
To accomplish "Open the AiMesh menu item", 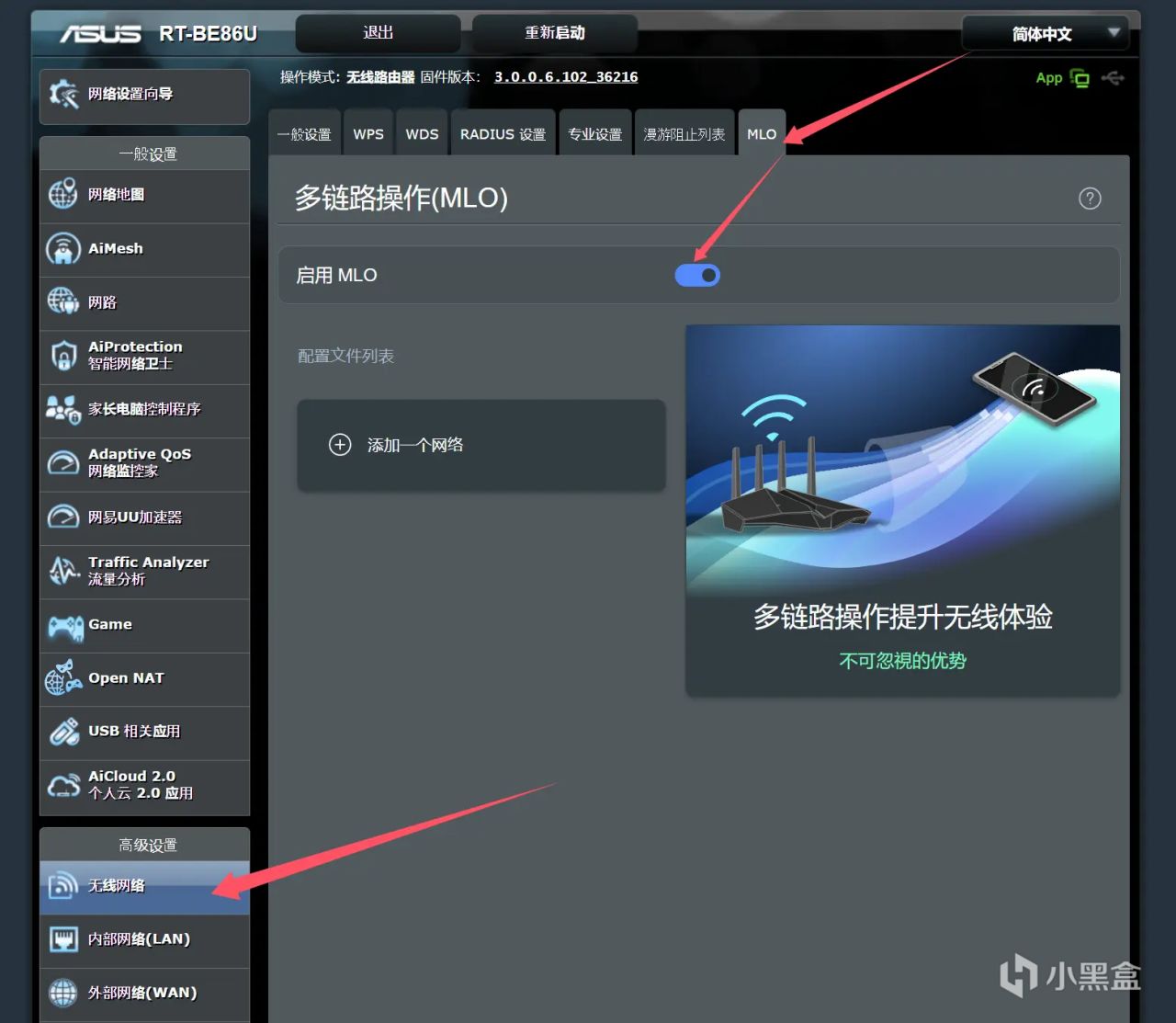I will (145, 250).
